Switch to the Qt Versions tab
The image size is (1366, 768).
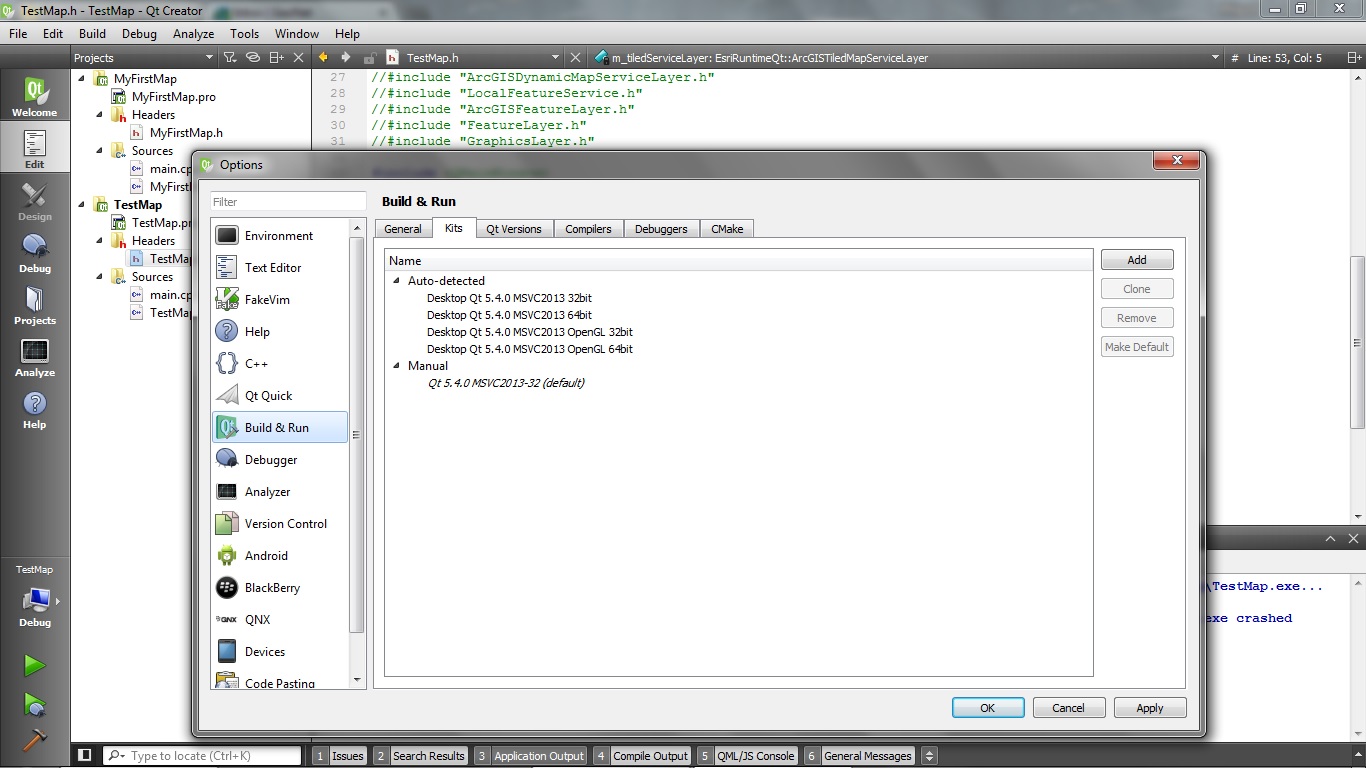click(x=514, y=229)
